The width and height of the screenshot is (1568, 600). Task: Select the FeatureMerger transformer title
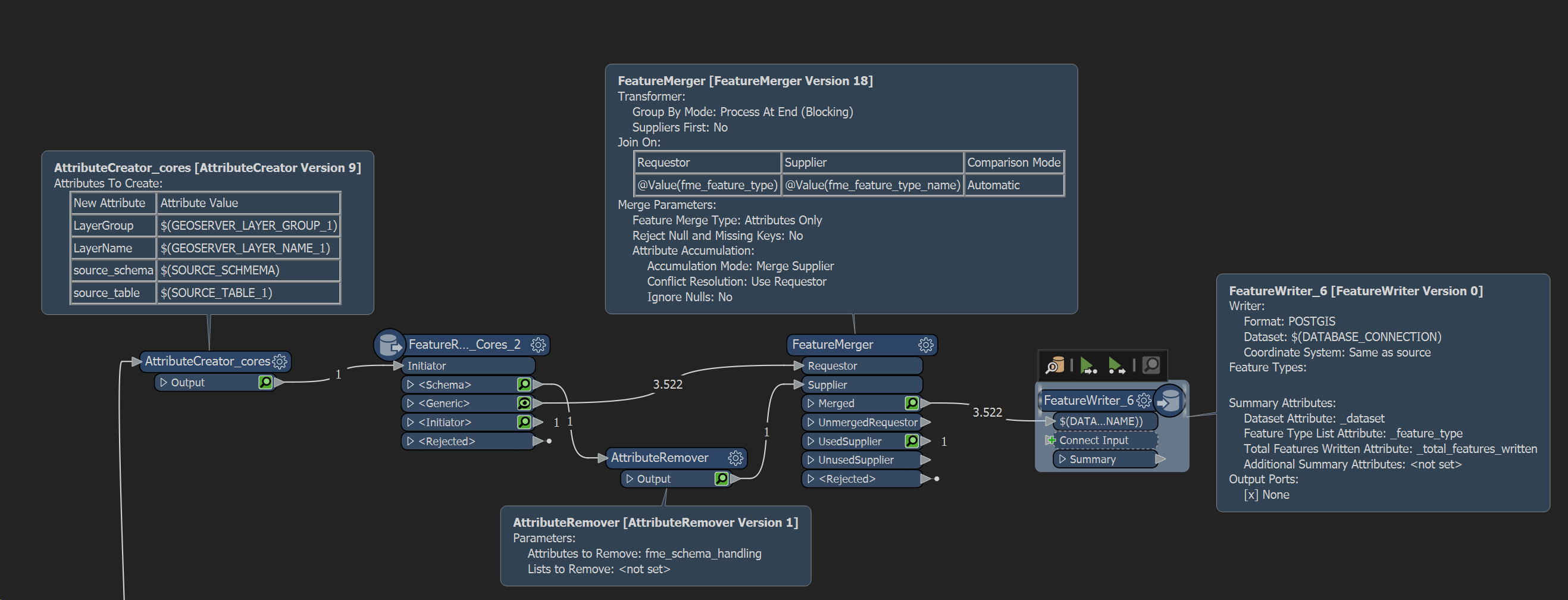click(832, 345)
